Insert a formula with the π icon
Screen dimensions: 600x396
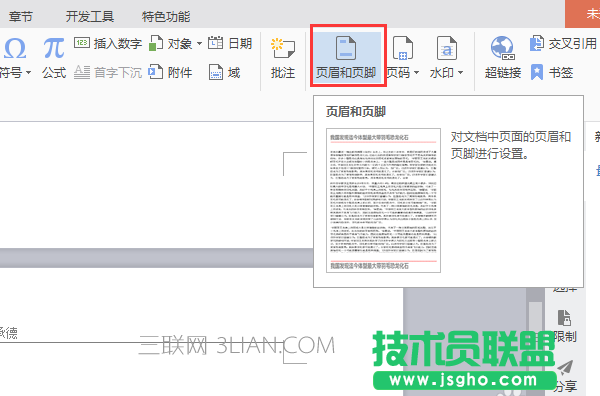[54, 49]
